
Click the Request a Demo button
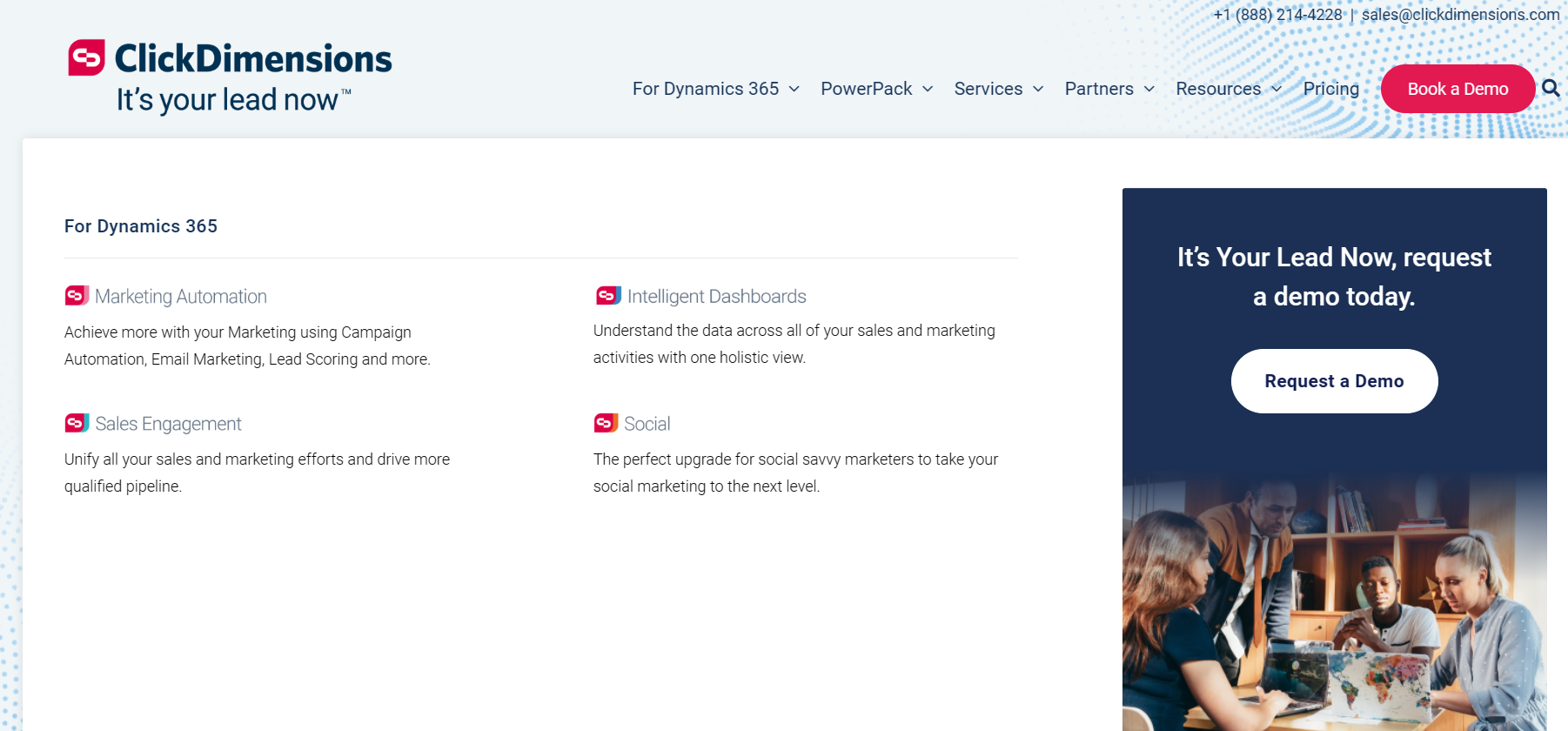(1334, 381)
